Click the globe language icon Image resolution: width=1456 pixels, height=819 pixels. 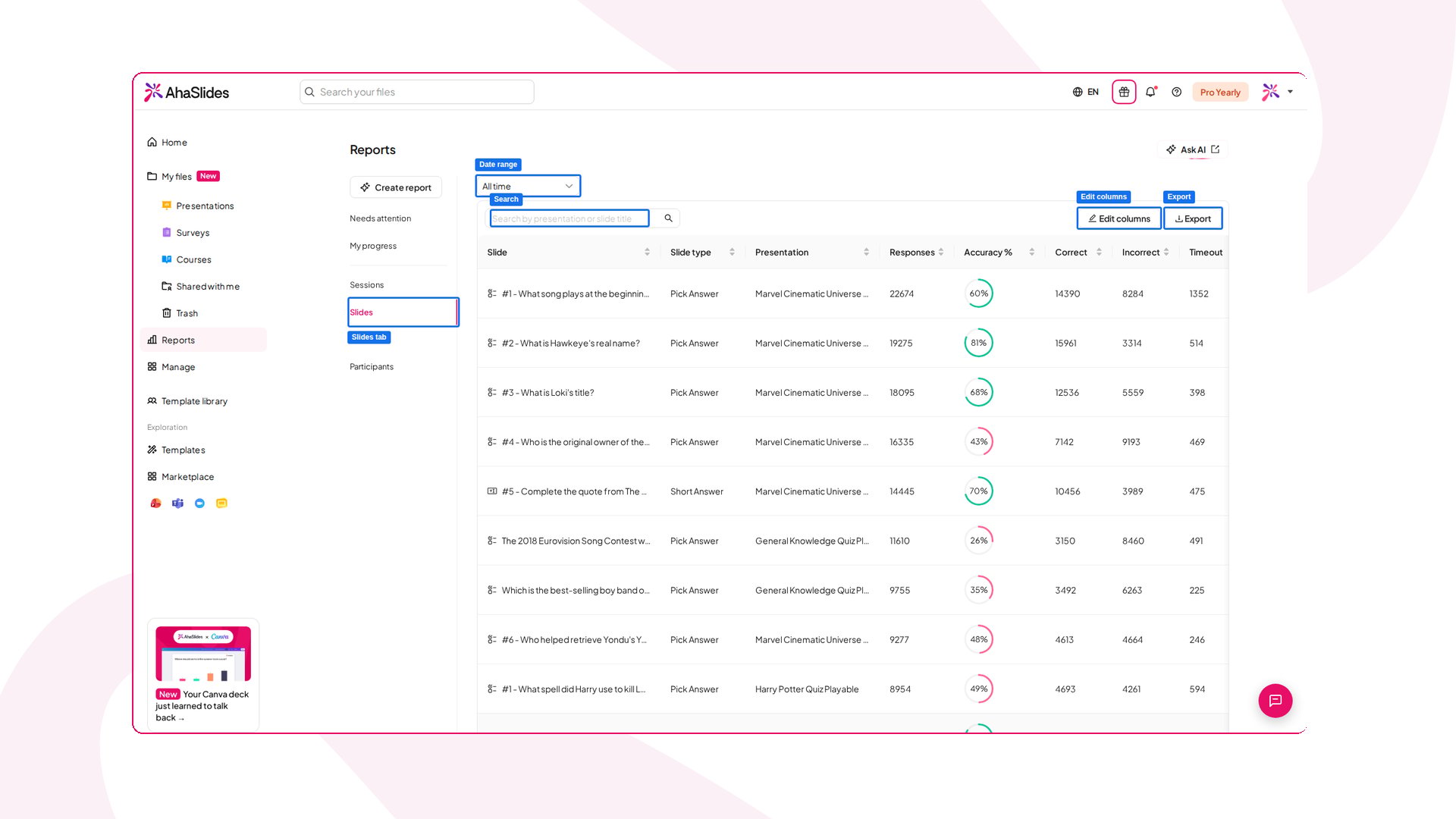pos(1078,92)
